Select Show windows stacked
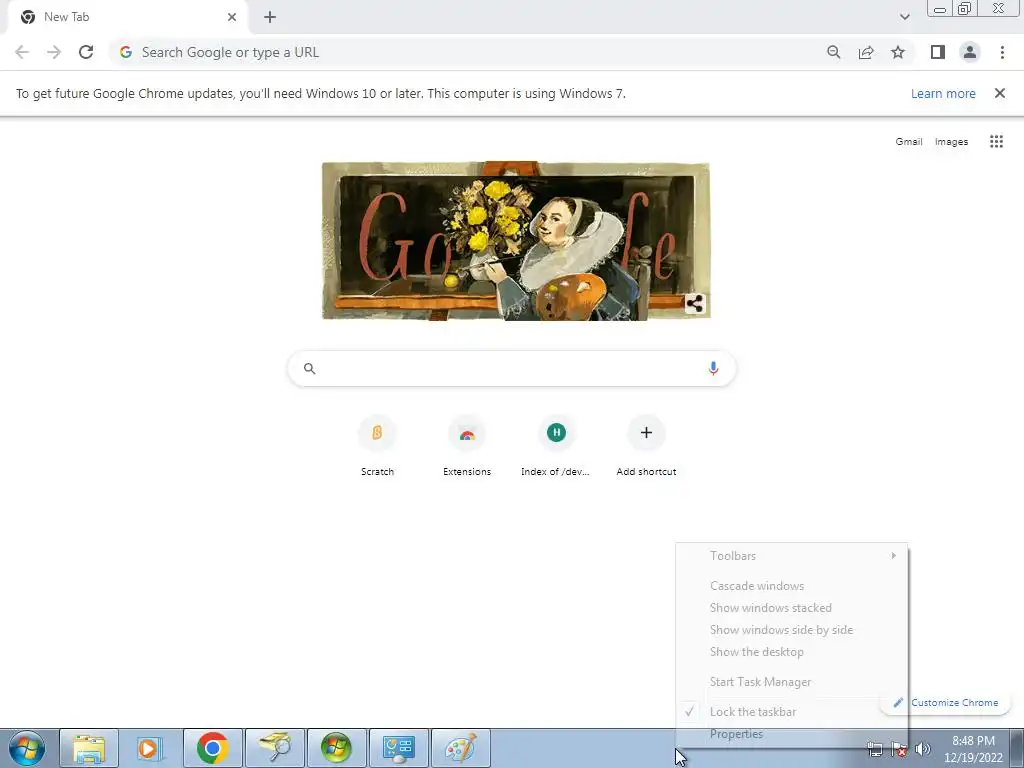 point(792,608)
